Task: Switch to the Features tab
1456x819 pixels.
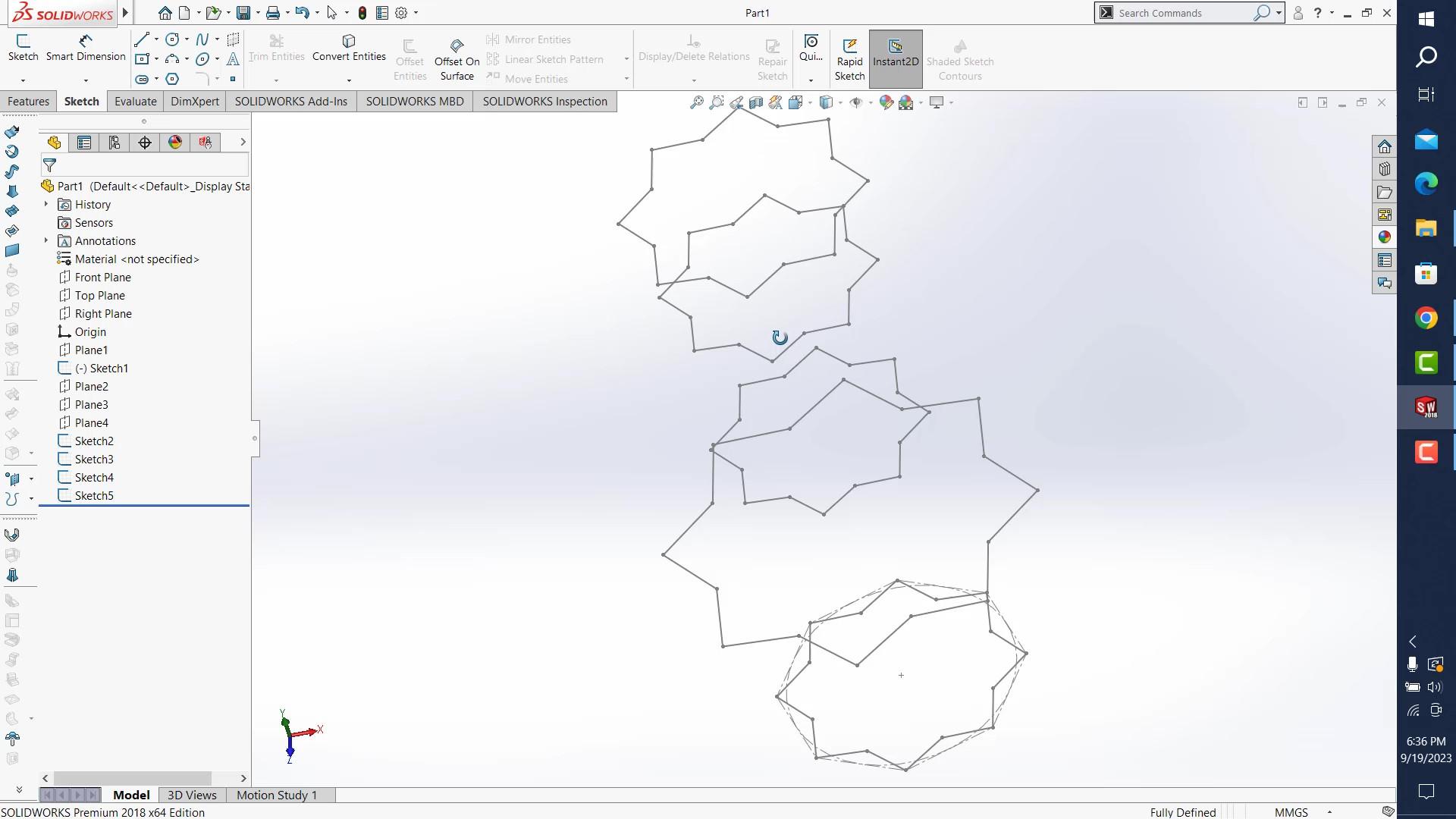Action: (x=28, y=102)
